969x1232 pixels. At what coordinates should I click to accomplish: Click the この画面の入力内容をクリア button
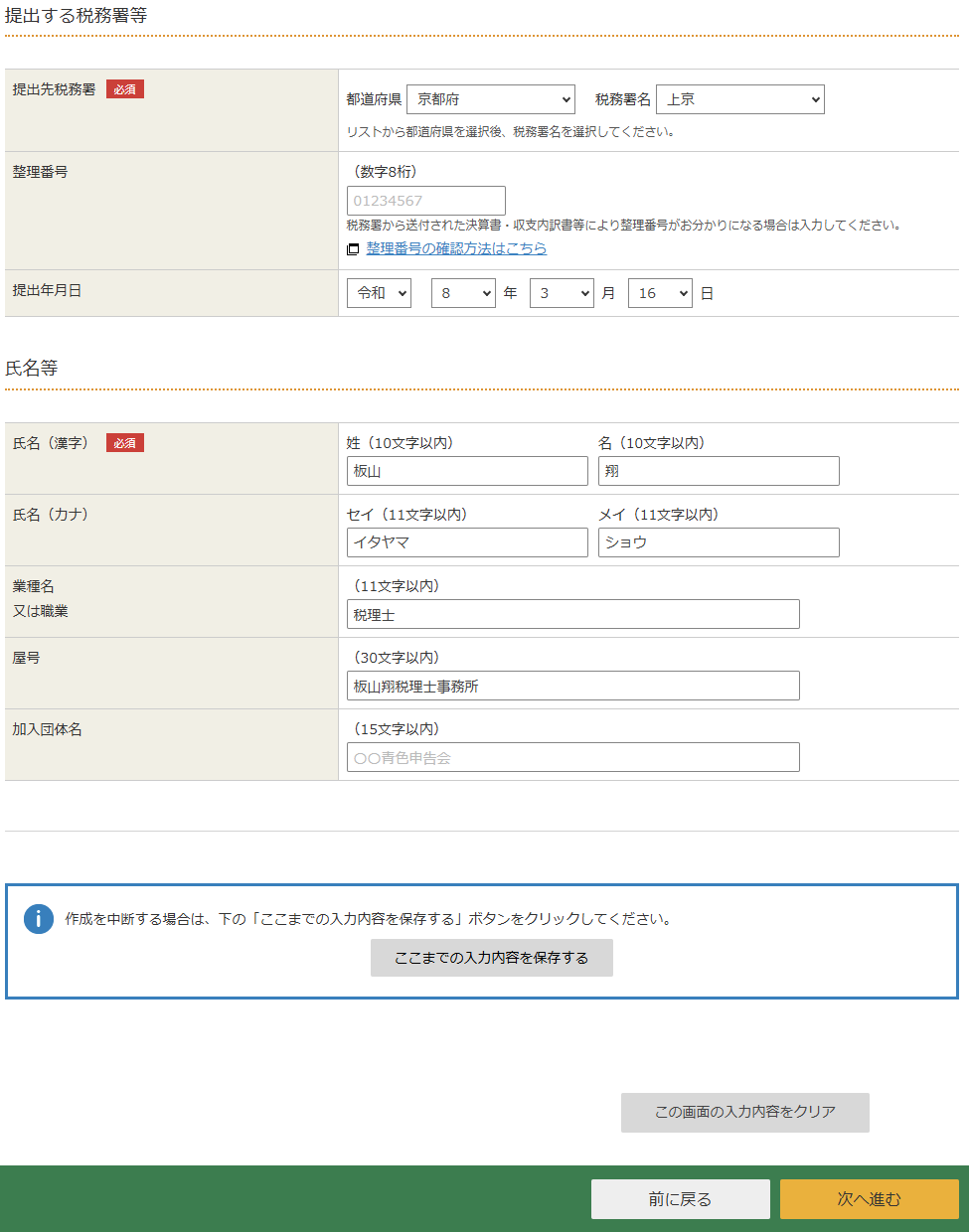coord(744,1112)
